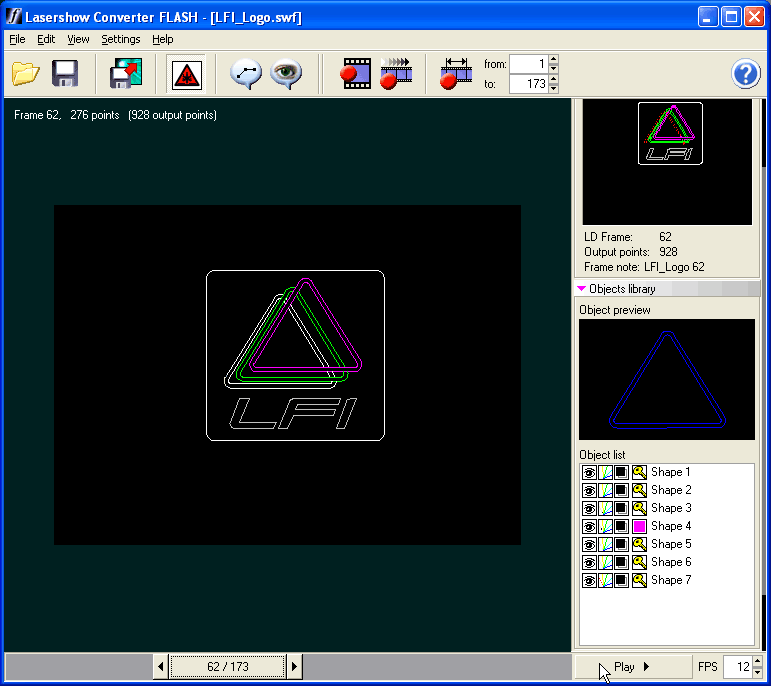Click the key icon for Shape 2
Viewport: 771px width, 686px height.
tap(639, 490)
